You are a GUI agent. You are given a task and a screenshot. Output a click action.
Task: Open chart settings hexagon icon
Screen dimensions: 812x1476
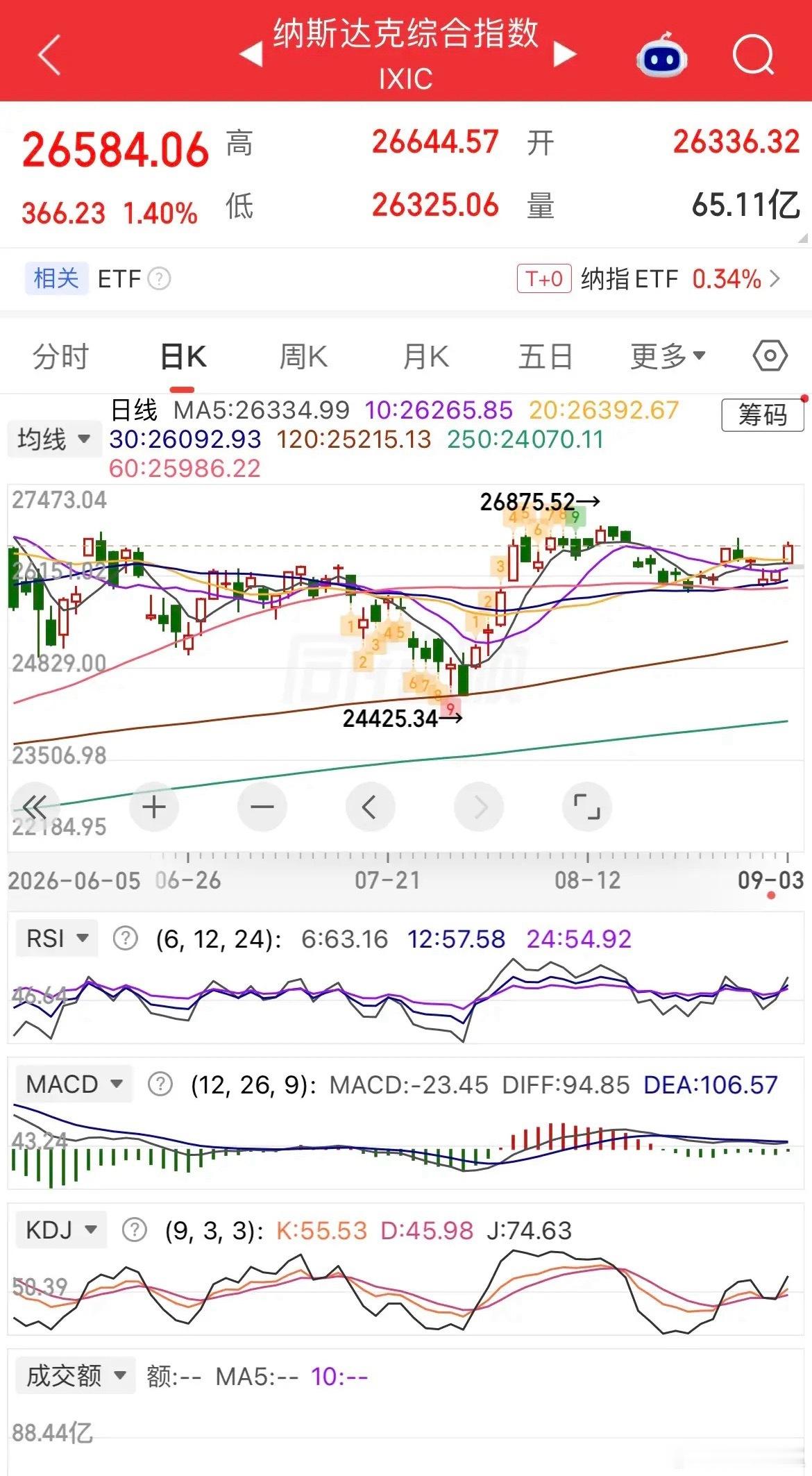pyautogui.click(x=770, y=356)
